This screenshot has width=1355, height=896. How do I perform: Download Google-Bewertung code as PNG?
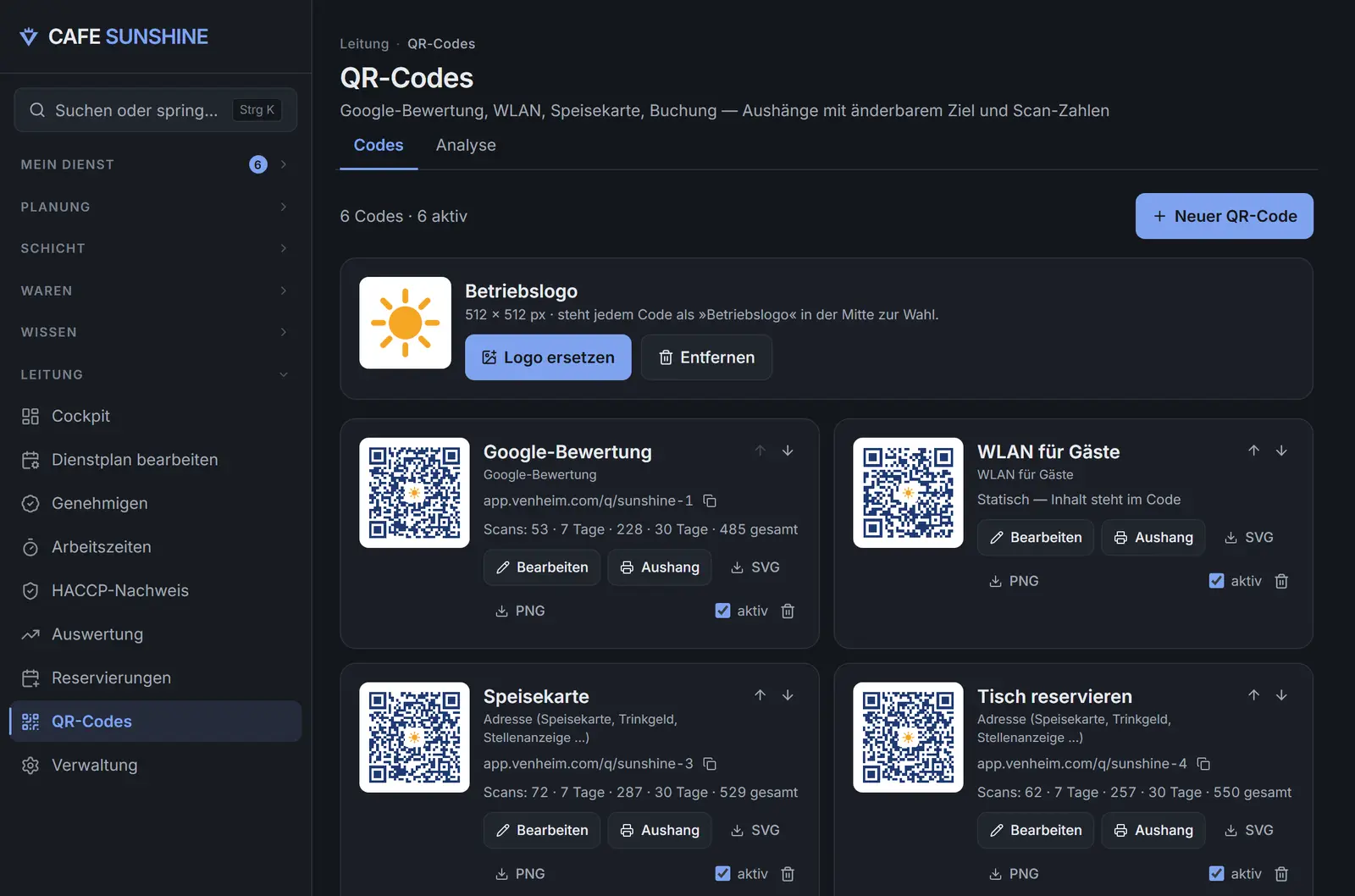[x=520, y=611]
